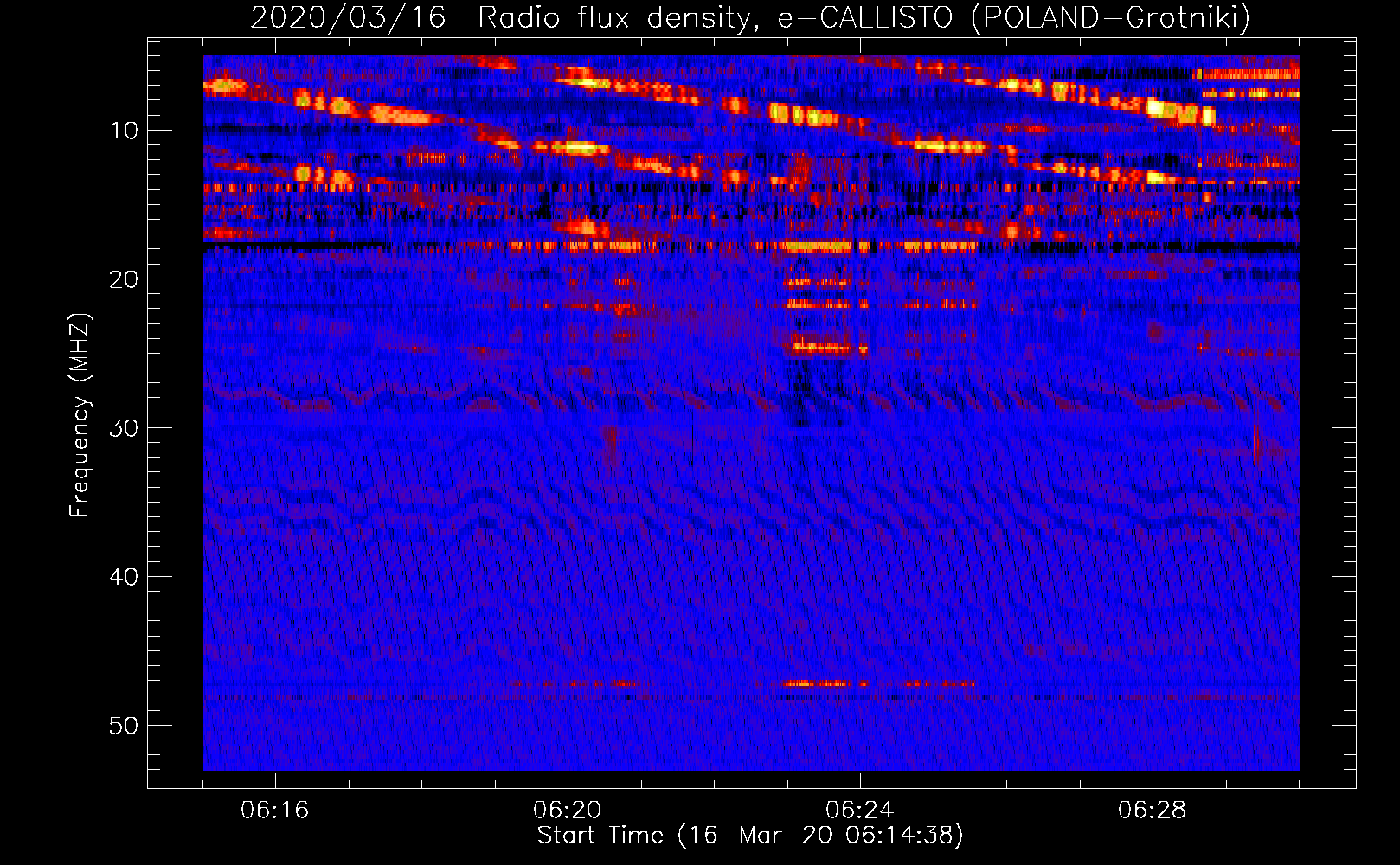The width and height of the screenshot is (1400, 865).
Task: Click the 06:28 time tick label
Action: (x=1153, y=811)
